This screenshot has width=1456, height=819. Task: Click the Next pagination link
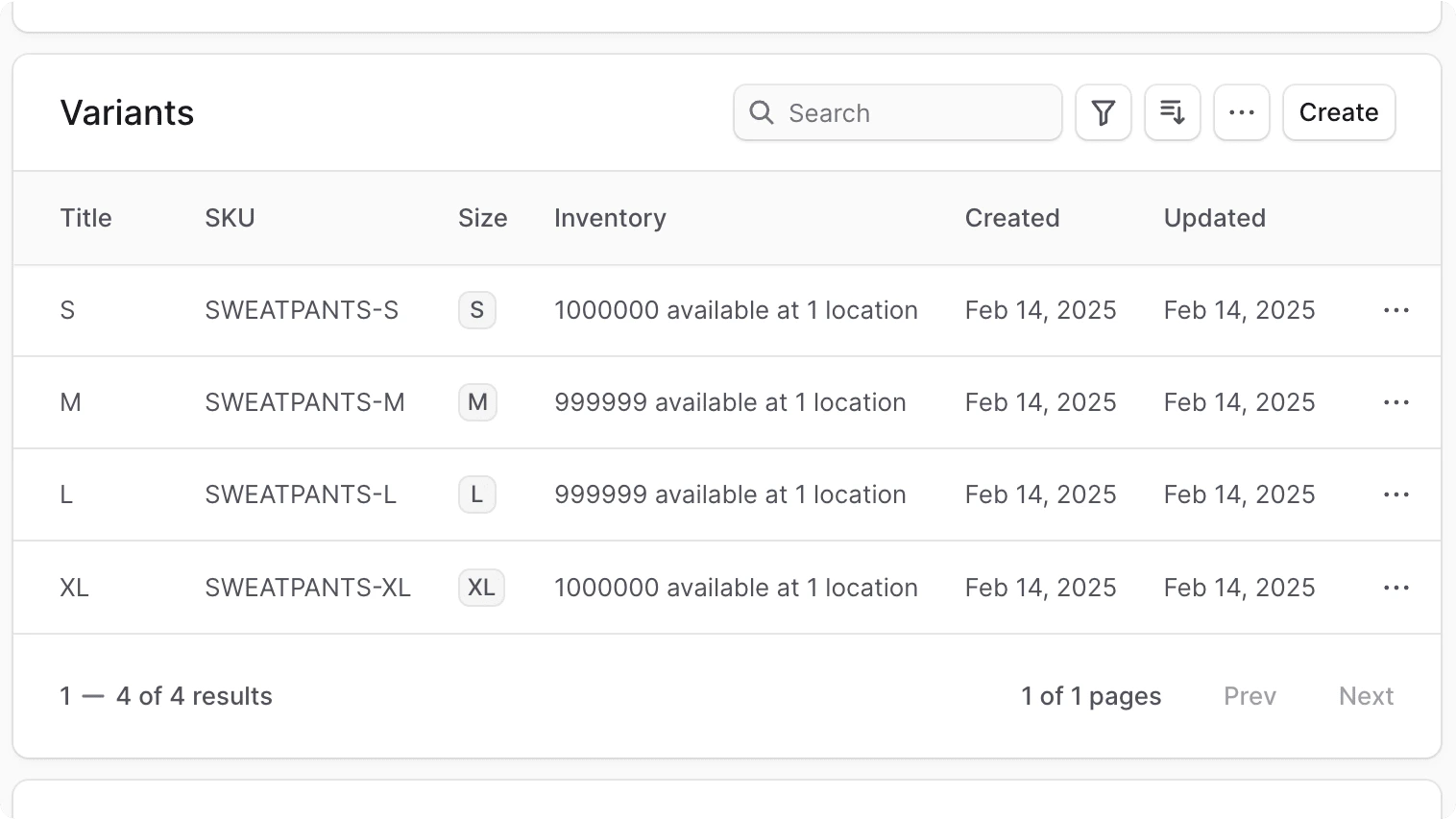1366,695
